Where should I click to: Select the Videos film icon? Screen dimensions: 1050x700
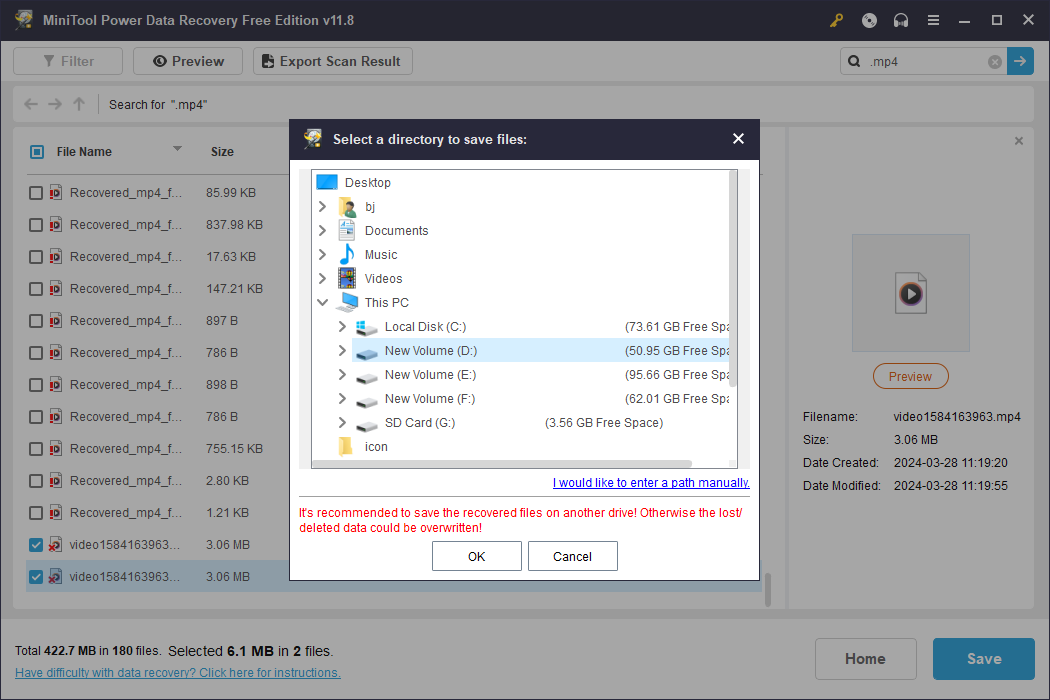347,279
